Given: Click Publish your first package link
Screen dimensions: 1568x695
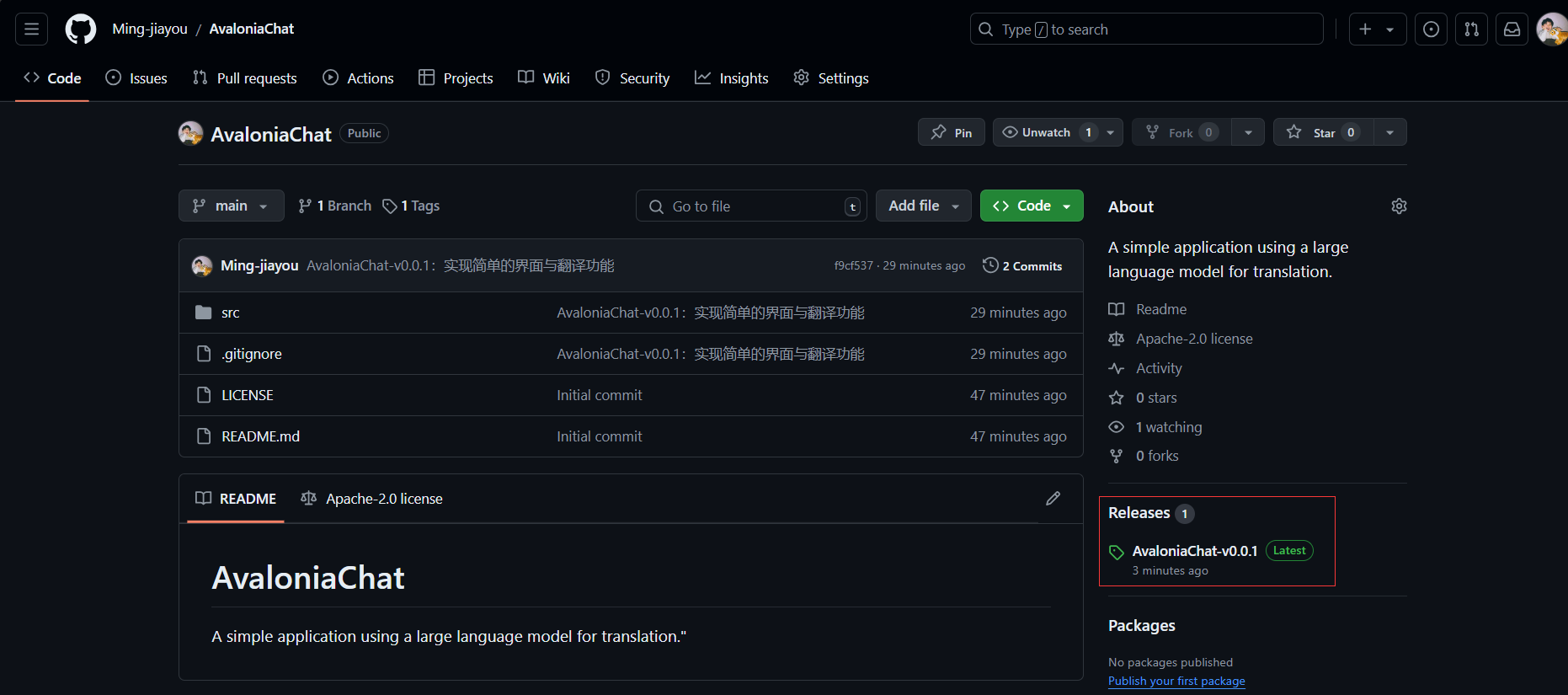Looking at the screenshot, I should point(1176,681).
